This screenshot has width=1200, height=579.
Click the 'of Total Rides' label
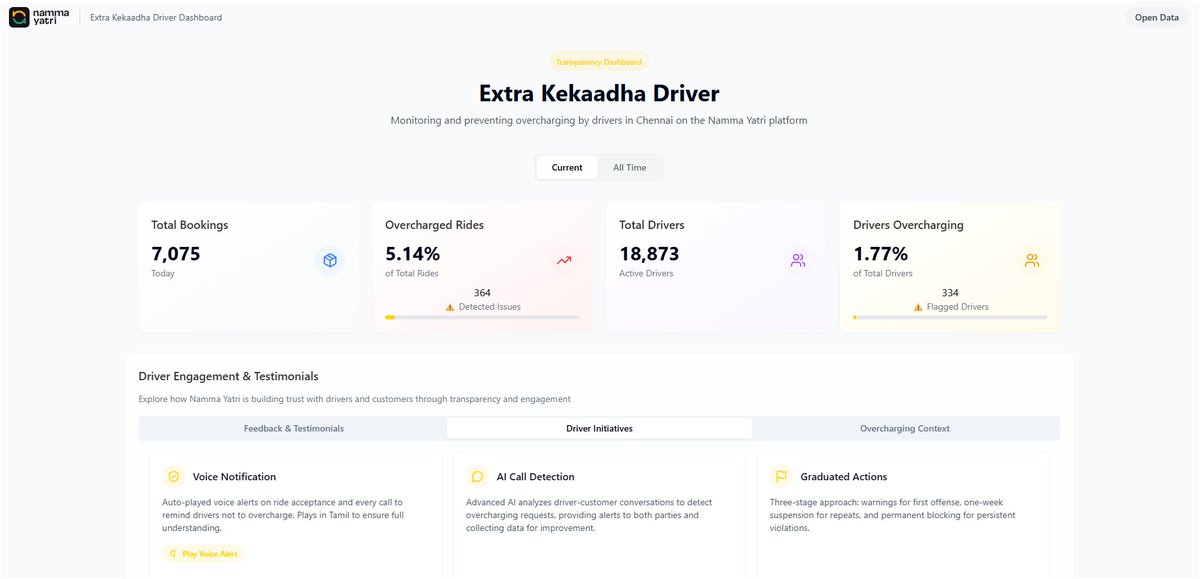(412, 273)
